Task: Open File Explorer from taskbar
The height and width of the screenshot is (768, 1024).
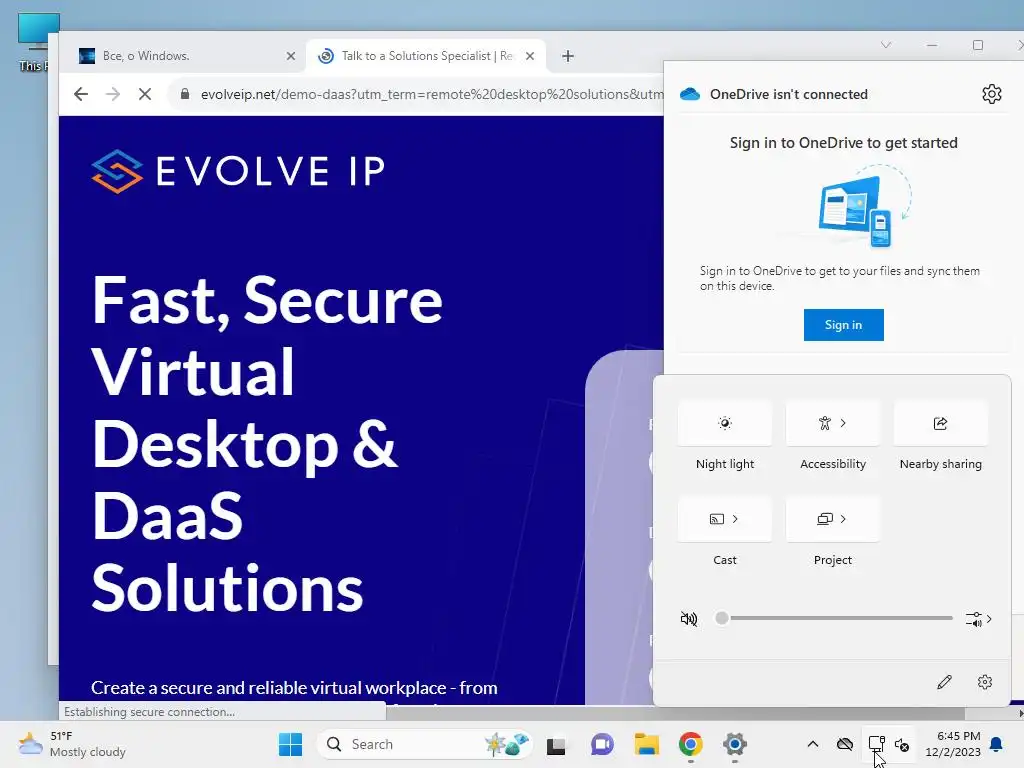Action: [647, 744]
